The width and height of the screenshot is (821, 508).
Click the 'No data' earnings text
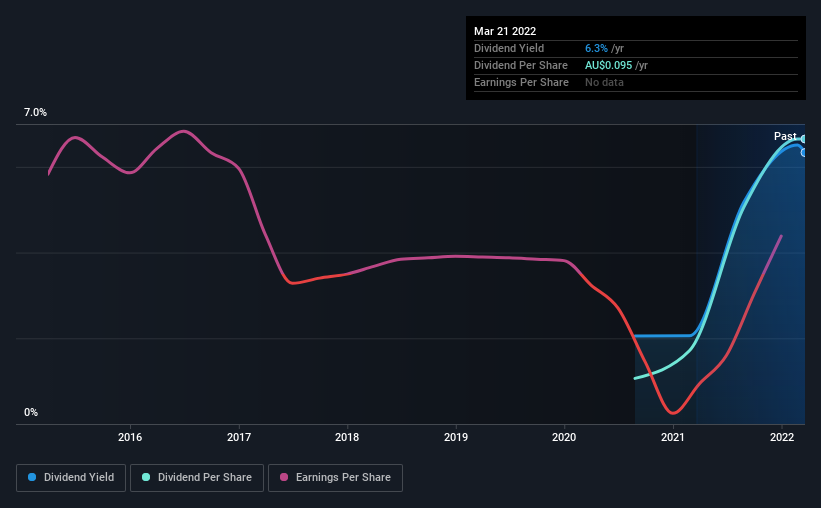604,82
